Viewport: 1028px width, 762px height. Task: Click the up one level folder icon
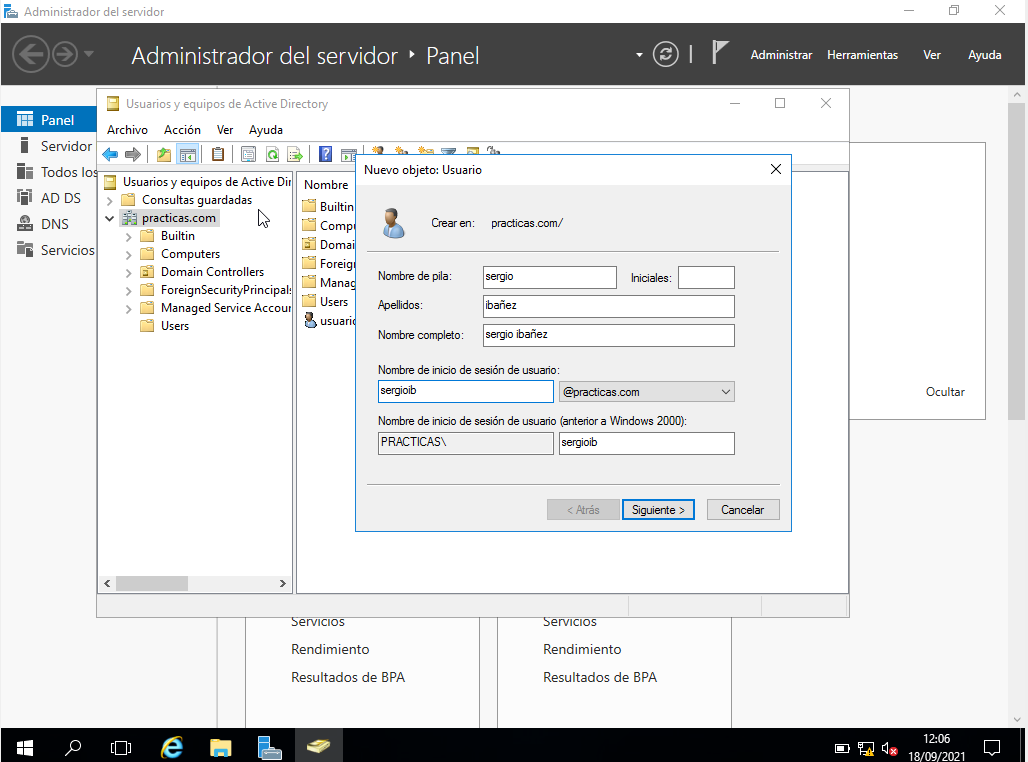pyautogui.click(x=163, y=154)
